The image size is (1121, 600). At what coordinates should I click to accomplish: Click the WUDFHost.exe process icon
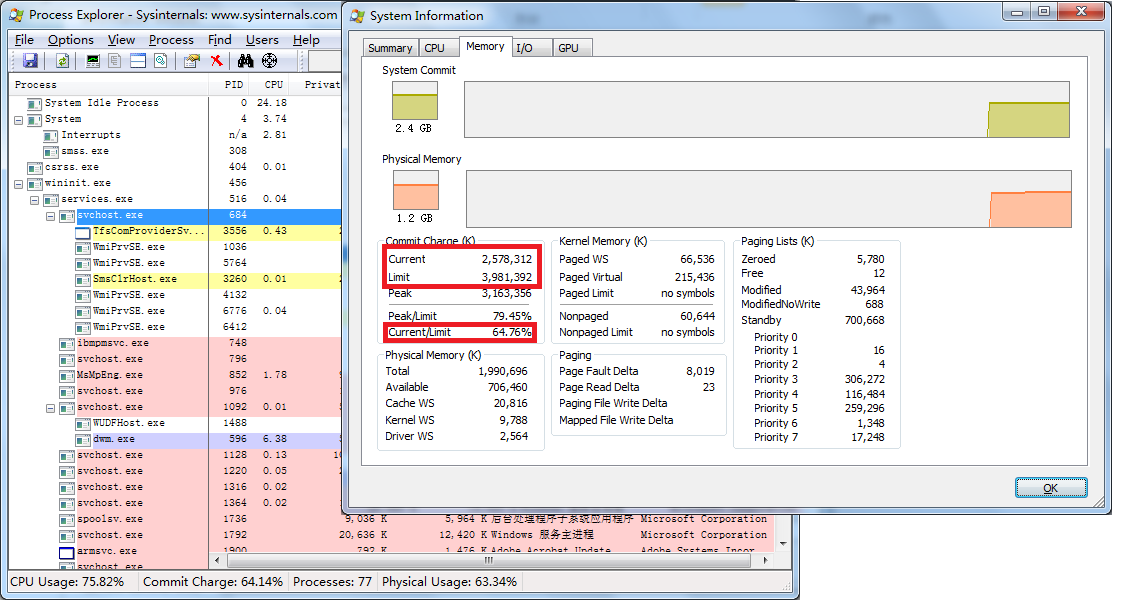tap(82, 424)
